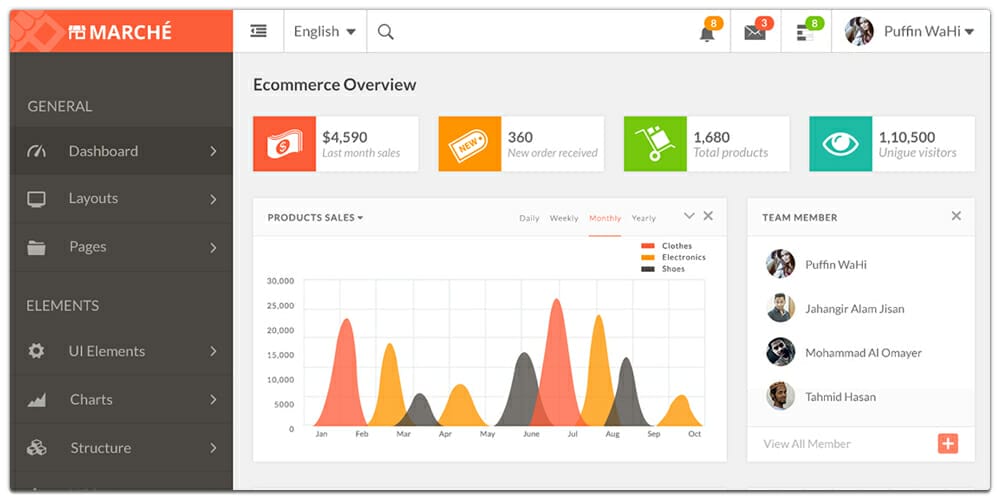1000x500 pixels.
Task: Click the hand truck icon on products card
Action: point(655,143)
